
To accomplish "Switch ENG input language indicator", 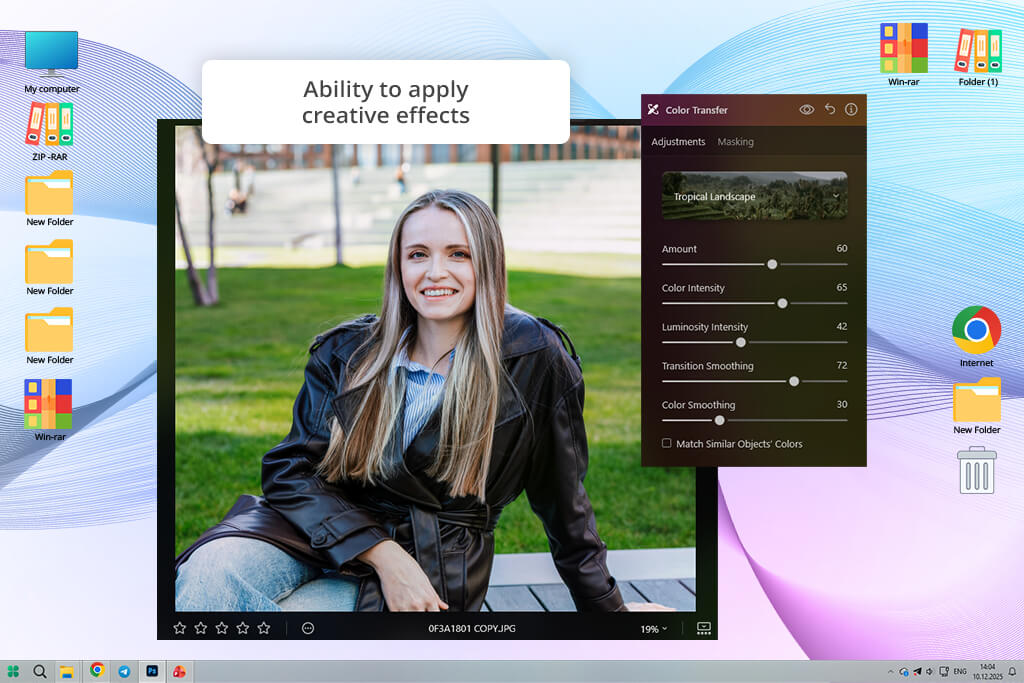I will click(960, 671).
